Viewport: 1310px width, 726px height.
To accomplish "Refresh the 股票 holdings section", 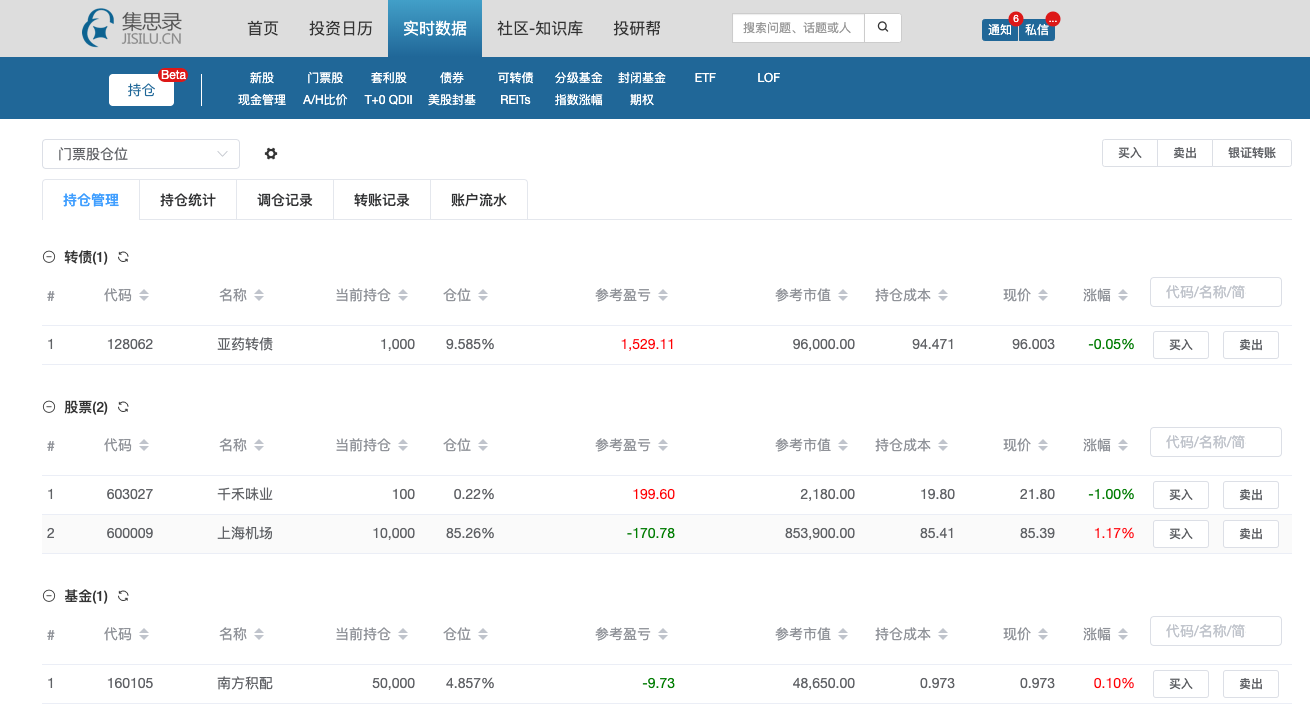I will [124, 407].
